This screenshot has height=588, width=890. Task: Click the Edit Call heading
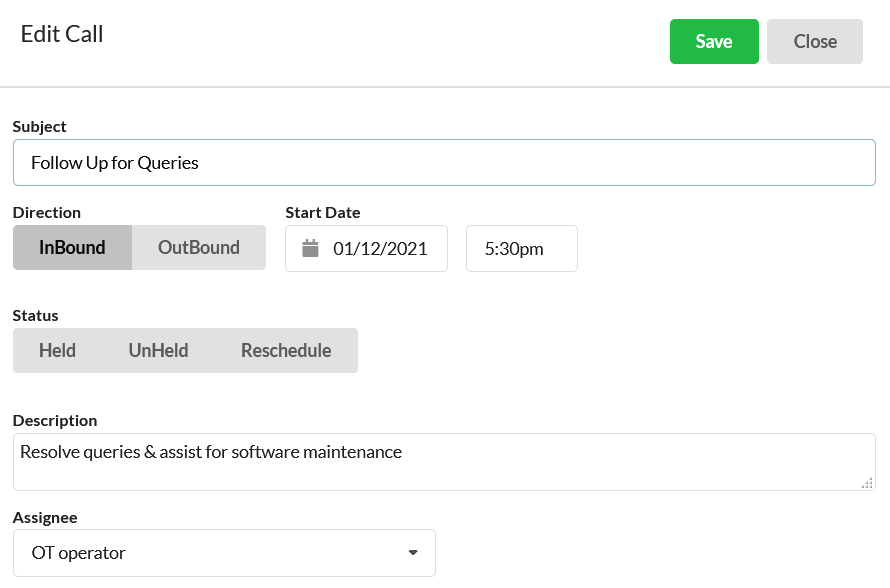[62, 34]
